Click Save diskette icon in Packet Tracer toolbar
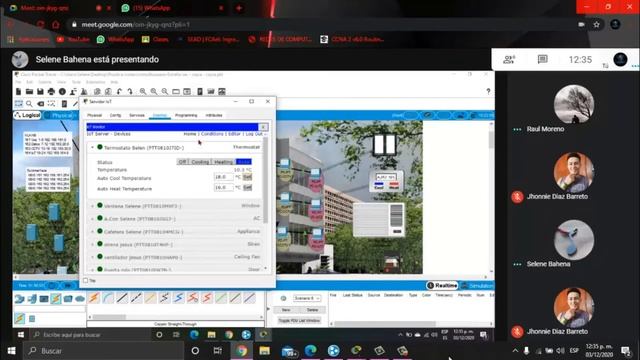 (x=40, y=91)
